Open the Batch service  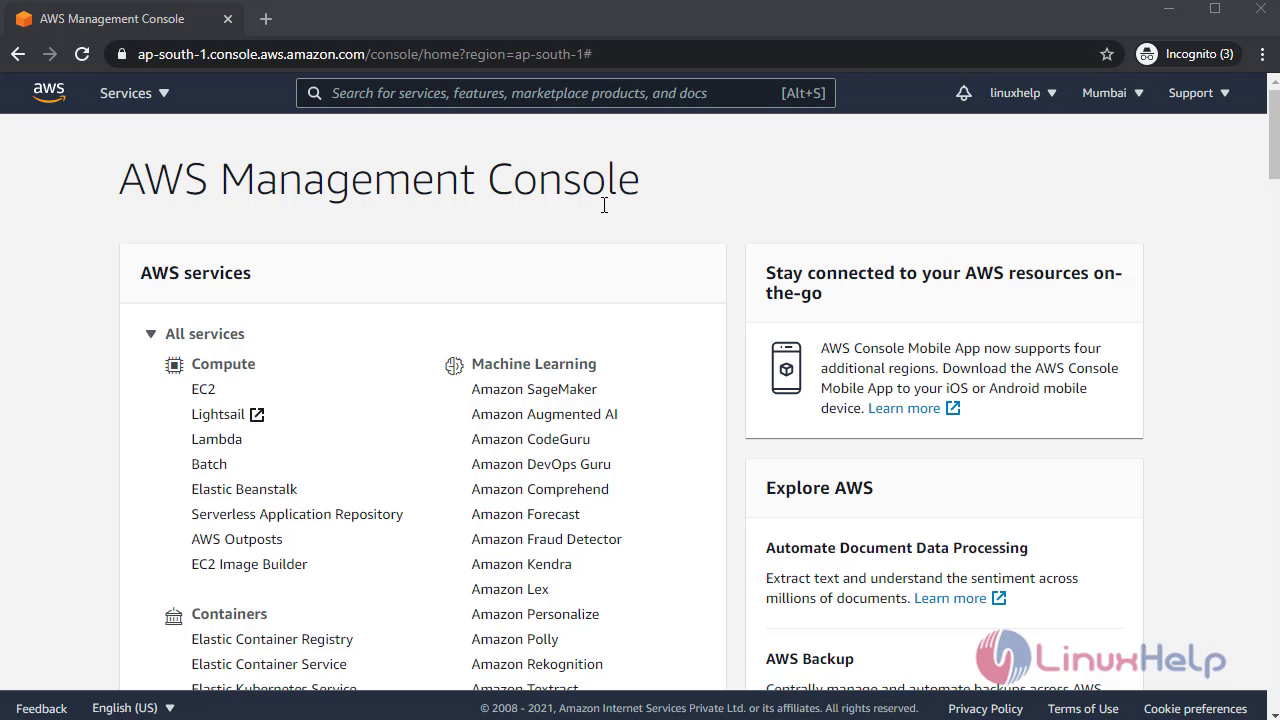(x=209, y=464)
